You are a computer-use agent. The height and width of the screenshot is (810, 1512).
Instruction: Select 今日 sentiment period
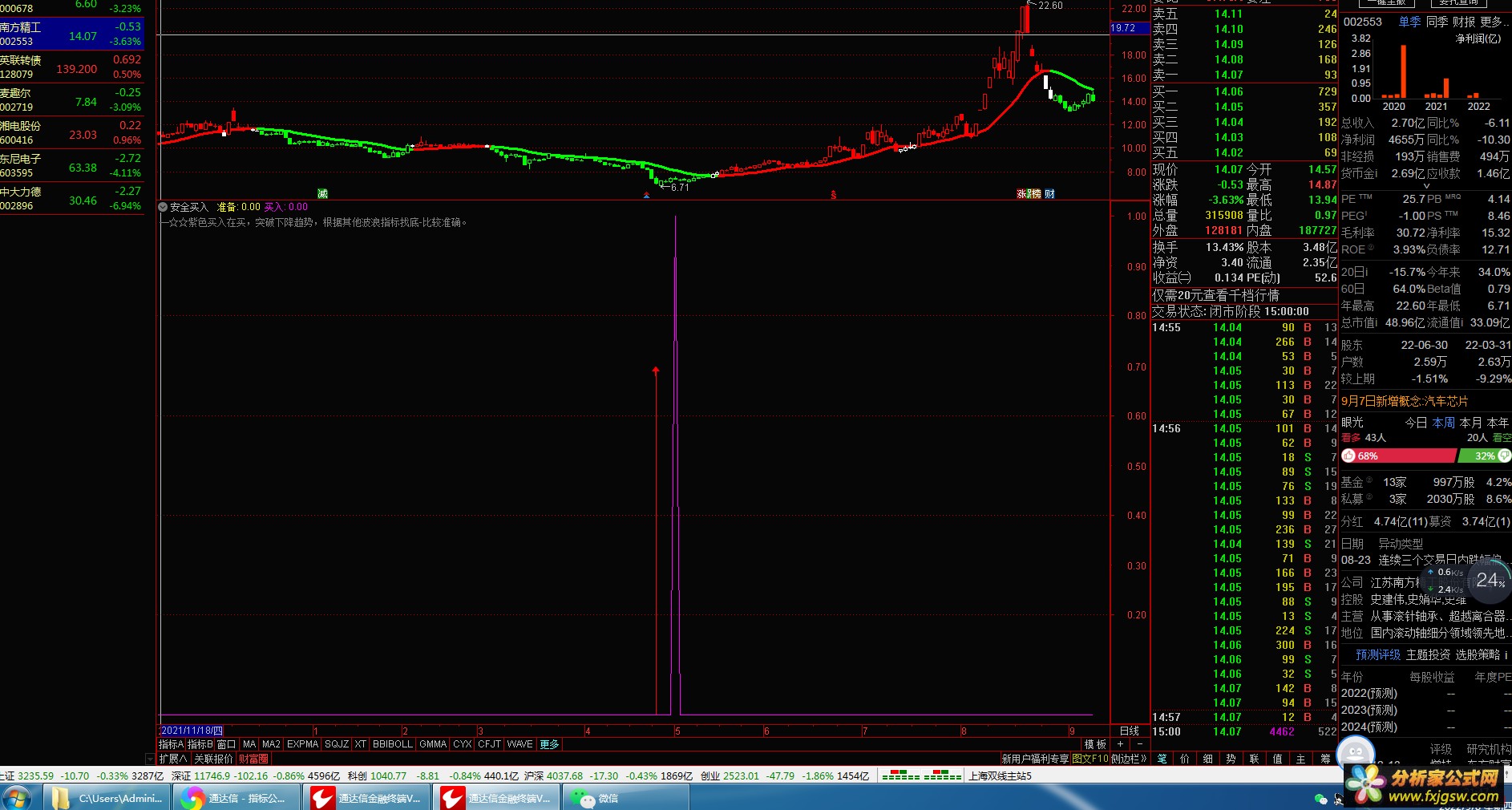(1416, 423)
